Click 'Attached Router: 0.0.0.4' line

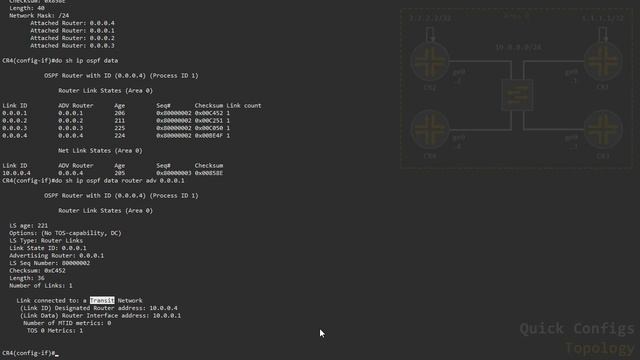pos(72,23)
